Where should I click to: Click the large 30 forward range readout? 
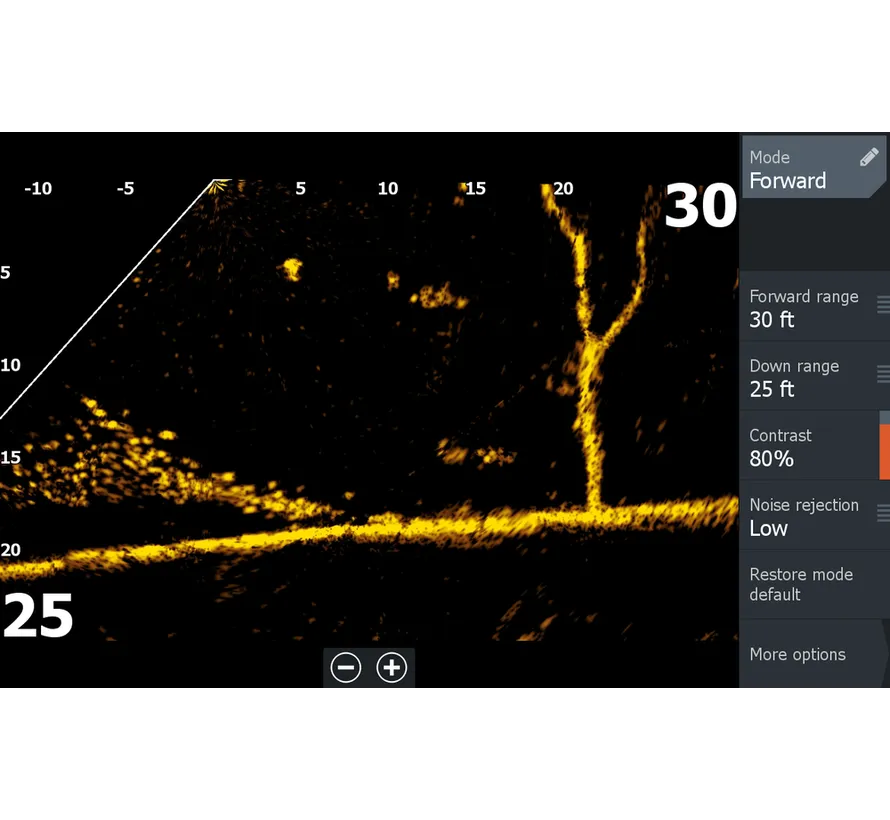(x=700, y=205)
